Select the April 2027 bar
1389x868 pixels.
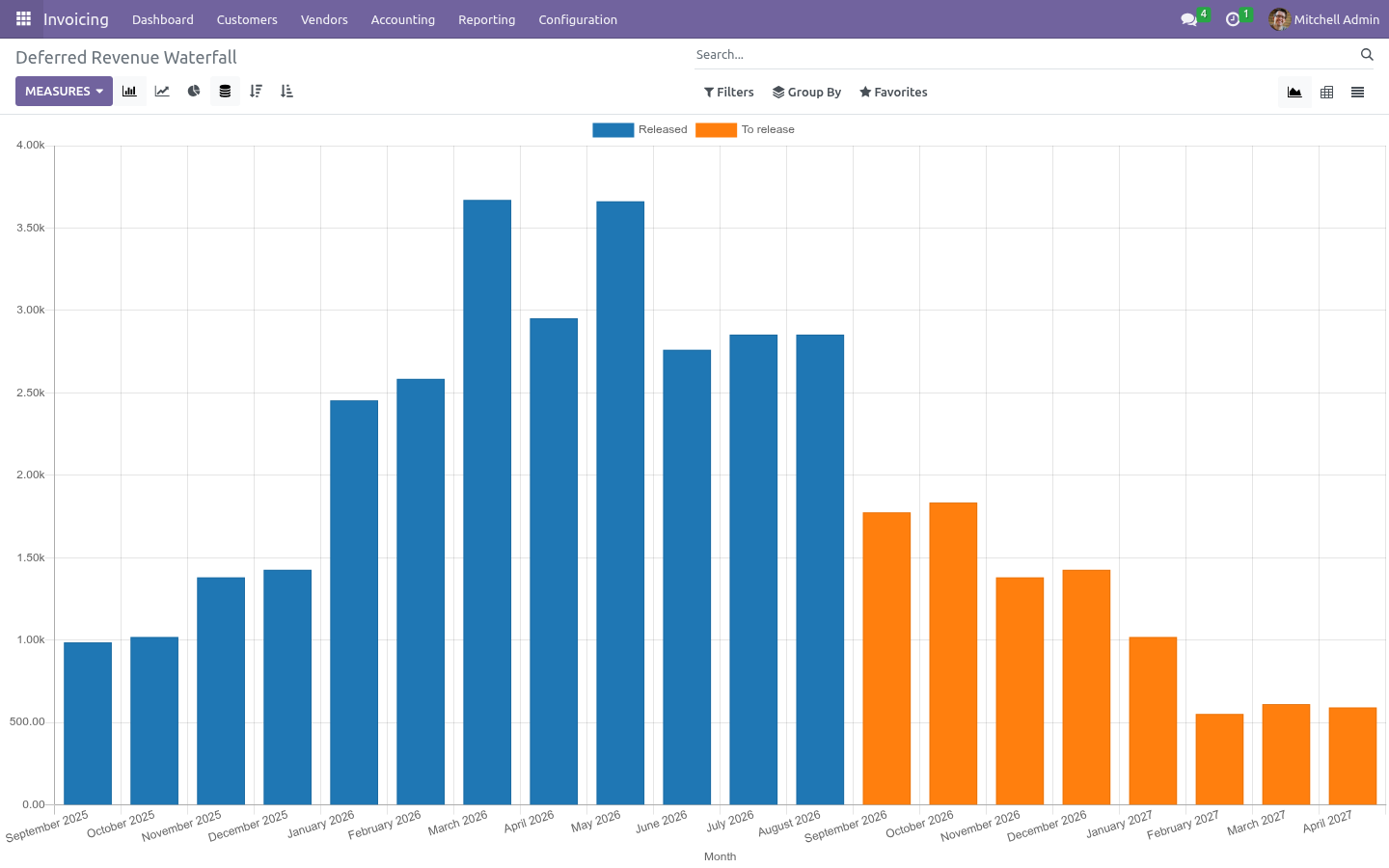pos(1352,756)
